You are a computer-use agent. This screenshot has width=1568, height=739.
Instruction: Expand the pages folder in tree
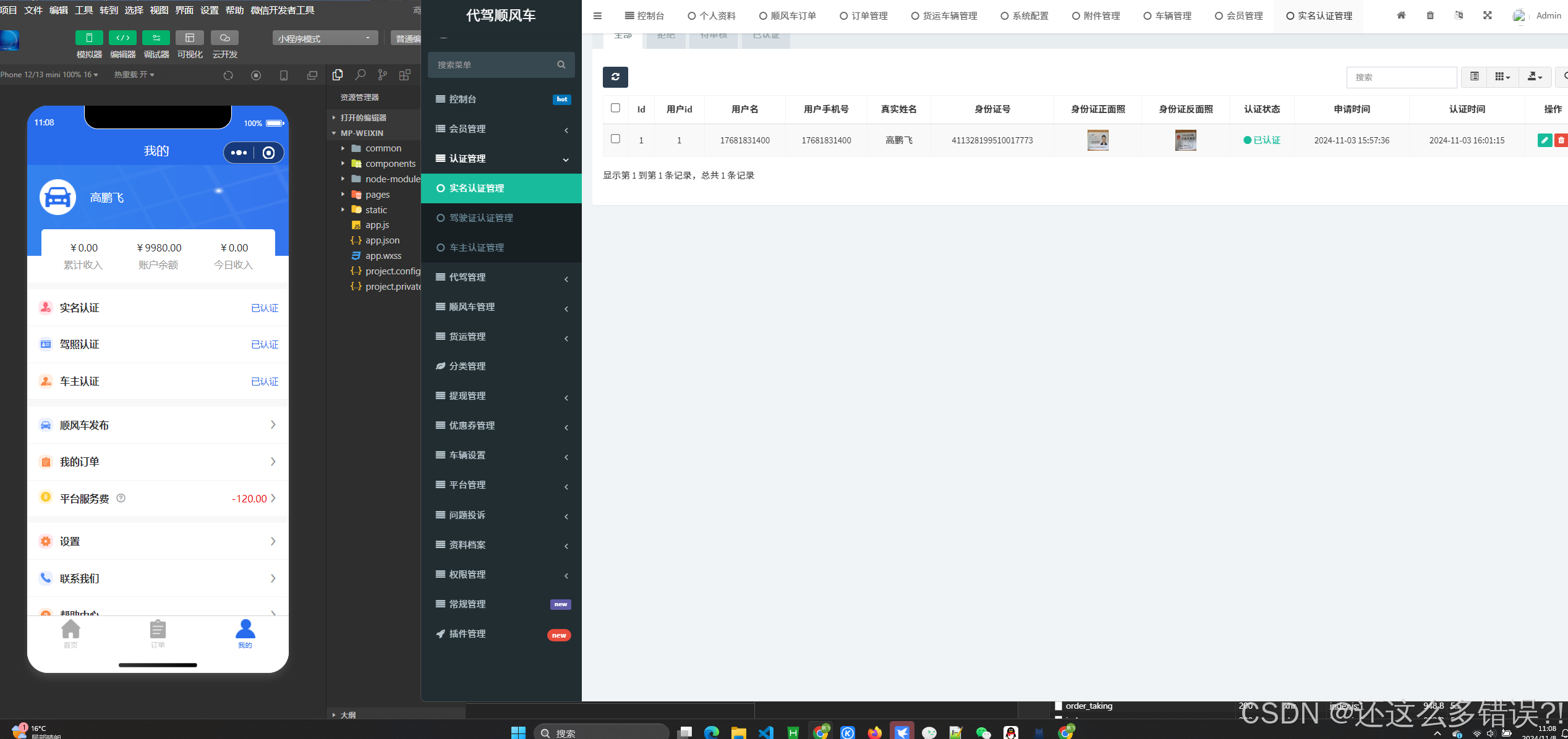[x=377, y=195]
